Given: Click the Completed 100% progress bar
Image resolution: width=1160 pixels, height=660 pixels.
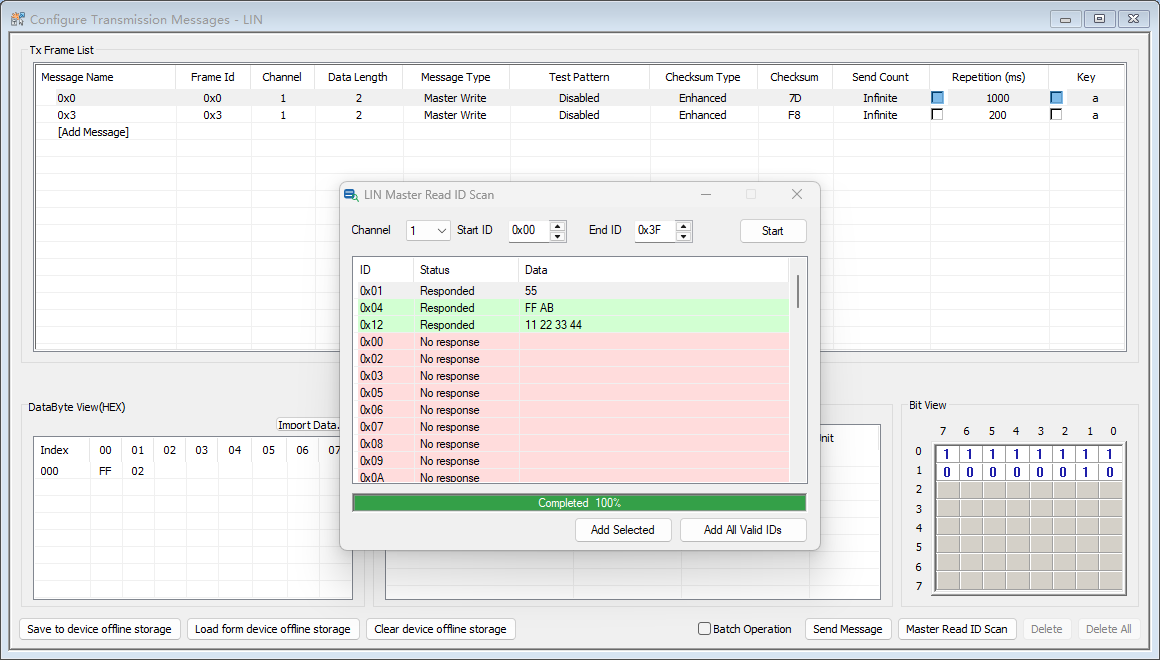Looking at the screenshot, I should point(579,503).
